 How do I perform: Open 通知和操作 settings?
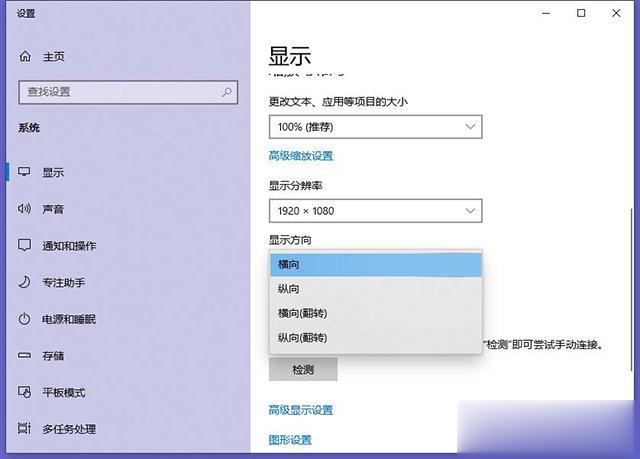(x=69, y=246)
